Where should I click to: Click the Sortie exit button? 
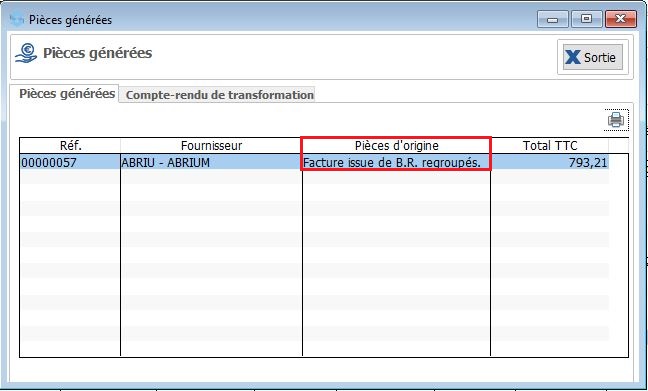click(x=593, y=57)
